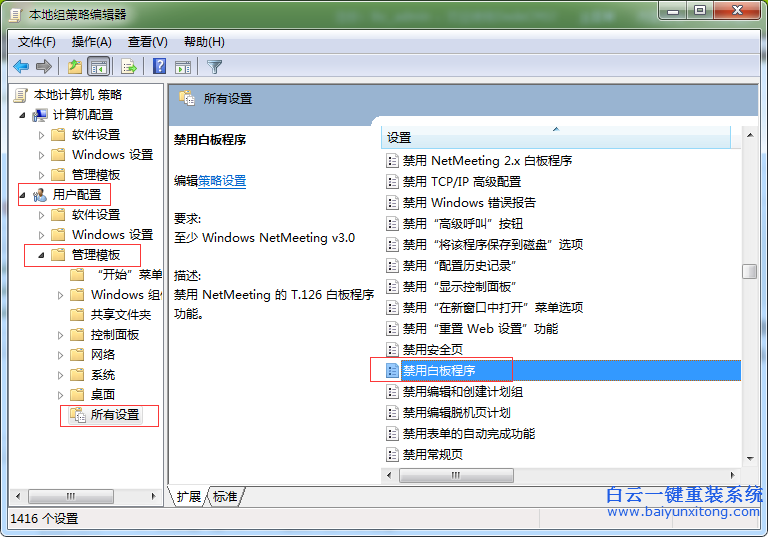The image size is (768, 537).
Task: Click the 策略设置 link
Action: (x=222, y=181)
